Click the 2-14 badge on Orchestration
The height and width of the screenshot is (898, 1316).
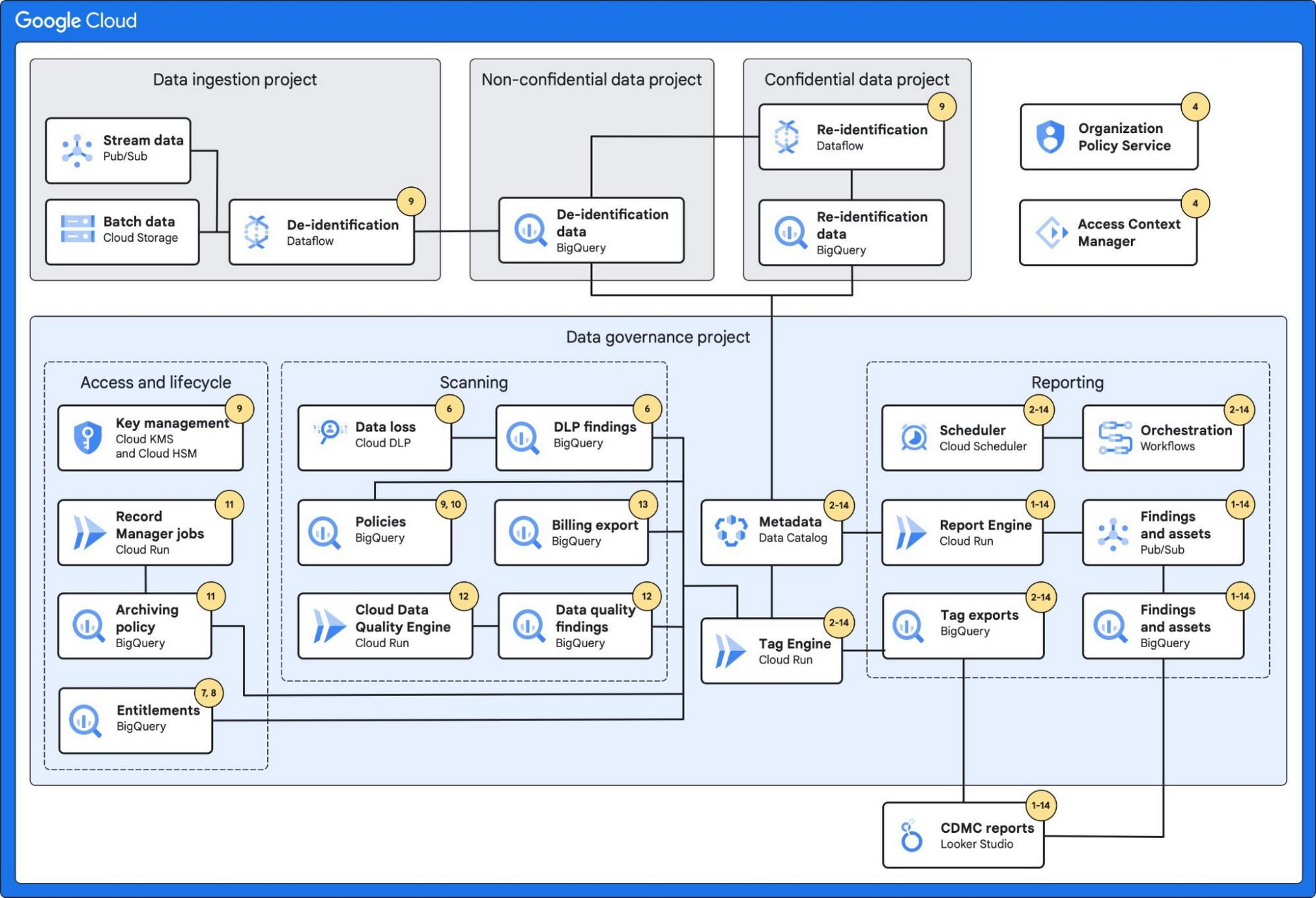(1240, 410)
